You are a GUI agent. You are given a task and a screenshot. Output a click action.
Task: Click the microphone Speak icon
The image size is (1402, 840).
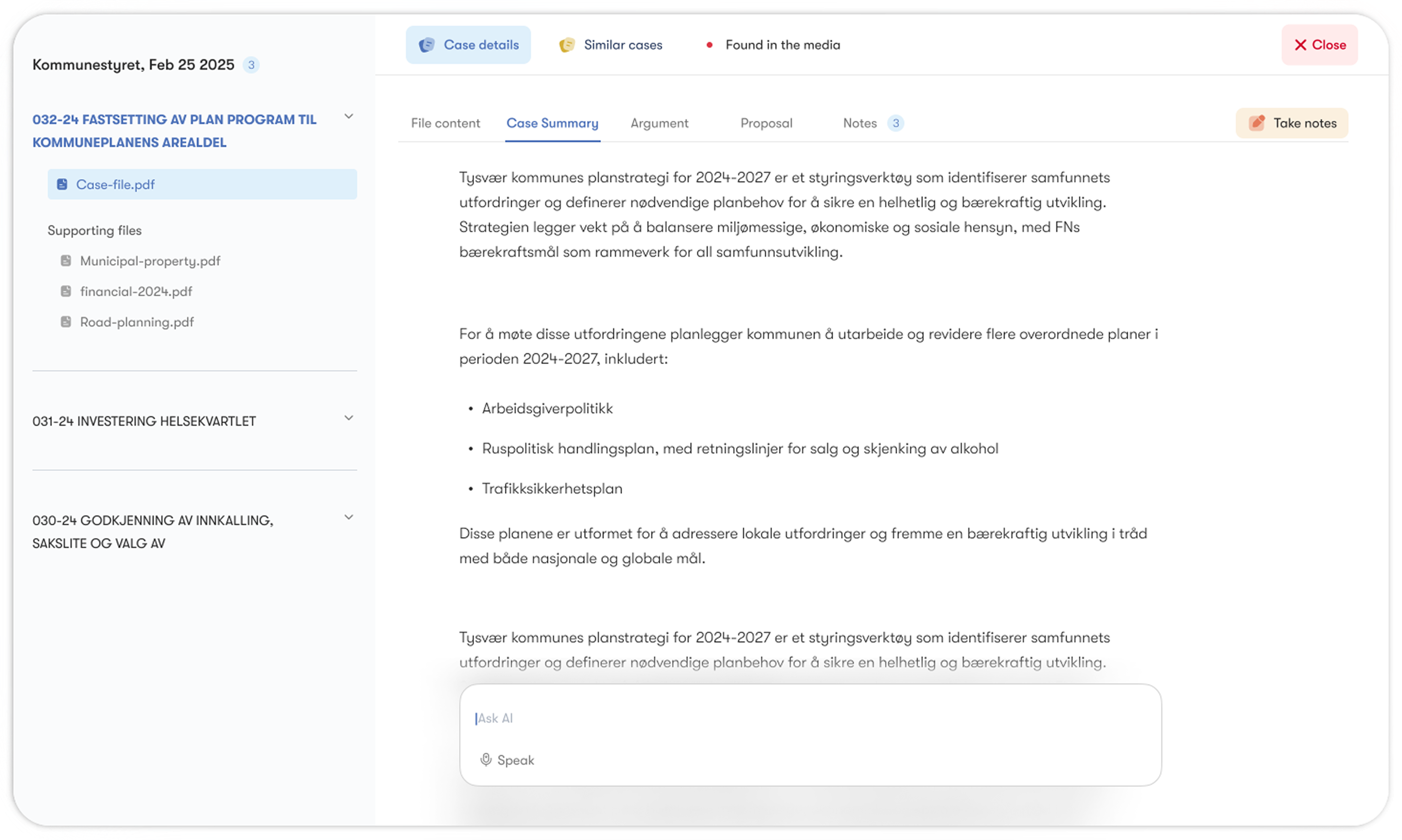485,760
